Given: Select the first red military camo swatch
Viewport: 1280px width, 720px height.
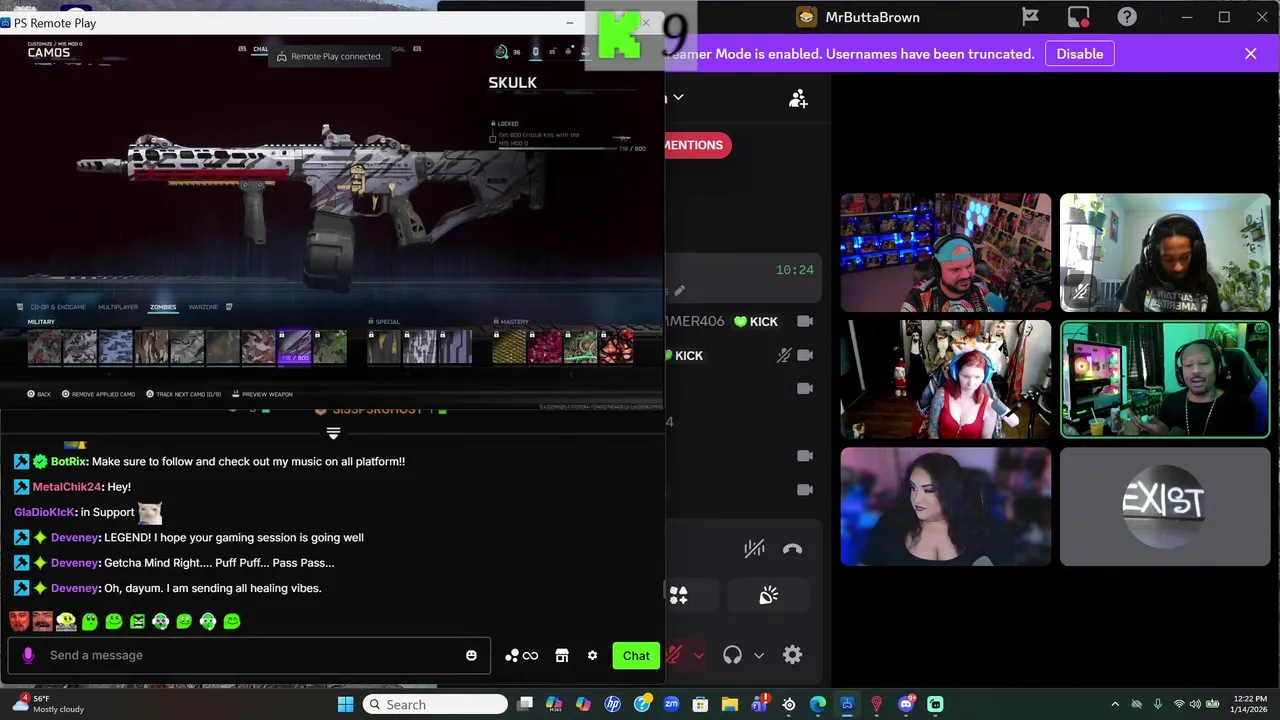Looking at the screenshot, I should coord(44,346).
